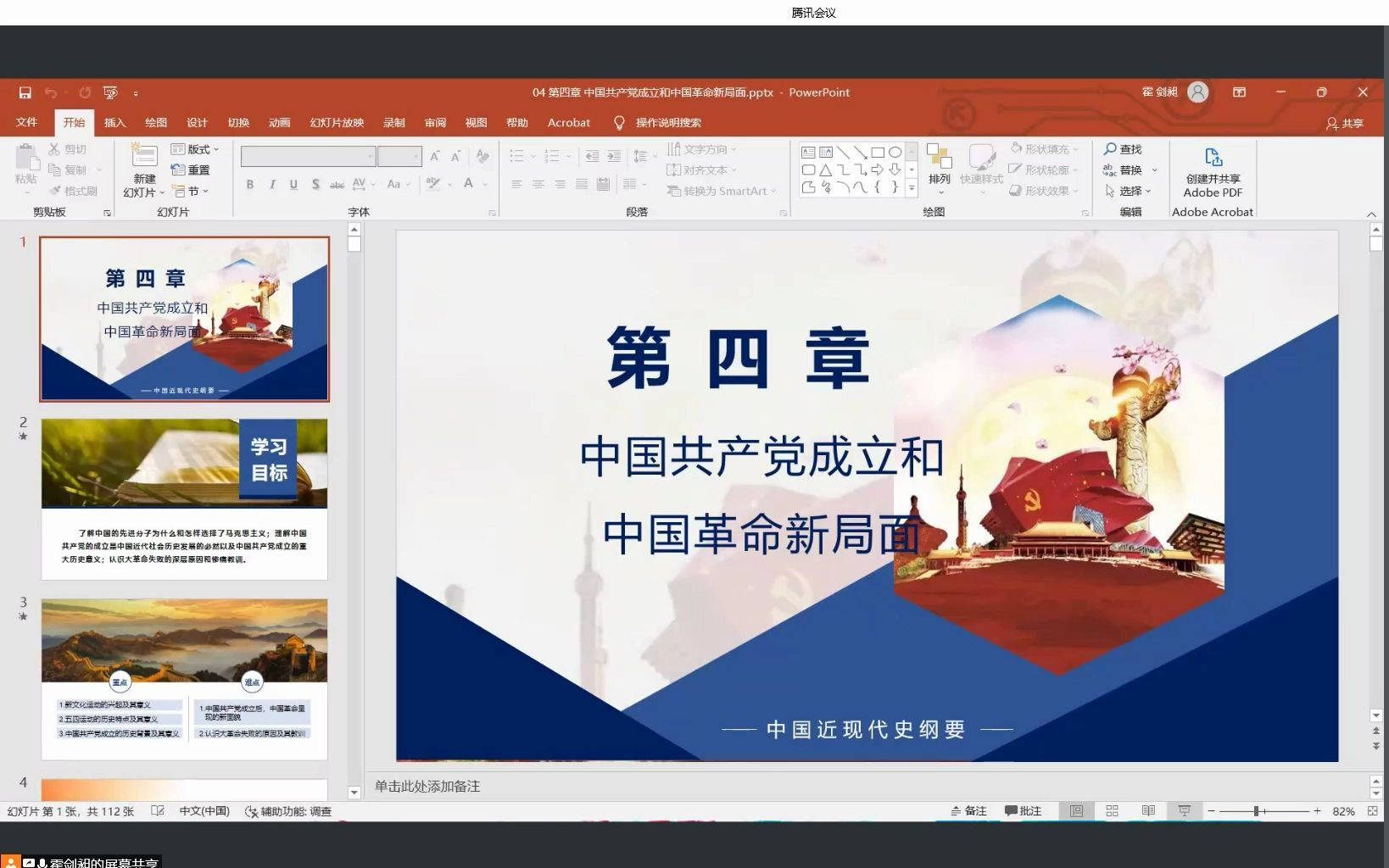Open the font size combo box

tap(399, 156)
